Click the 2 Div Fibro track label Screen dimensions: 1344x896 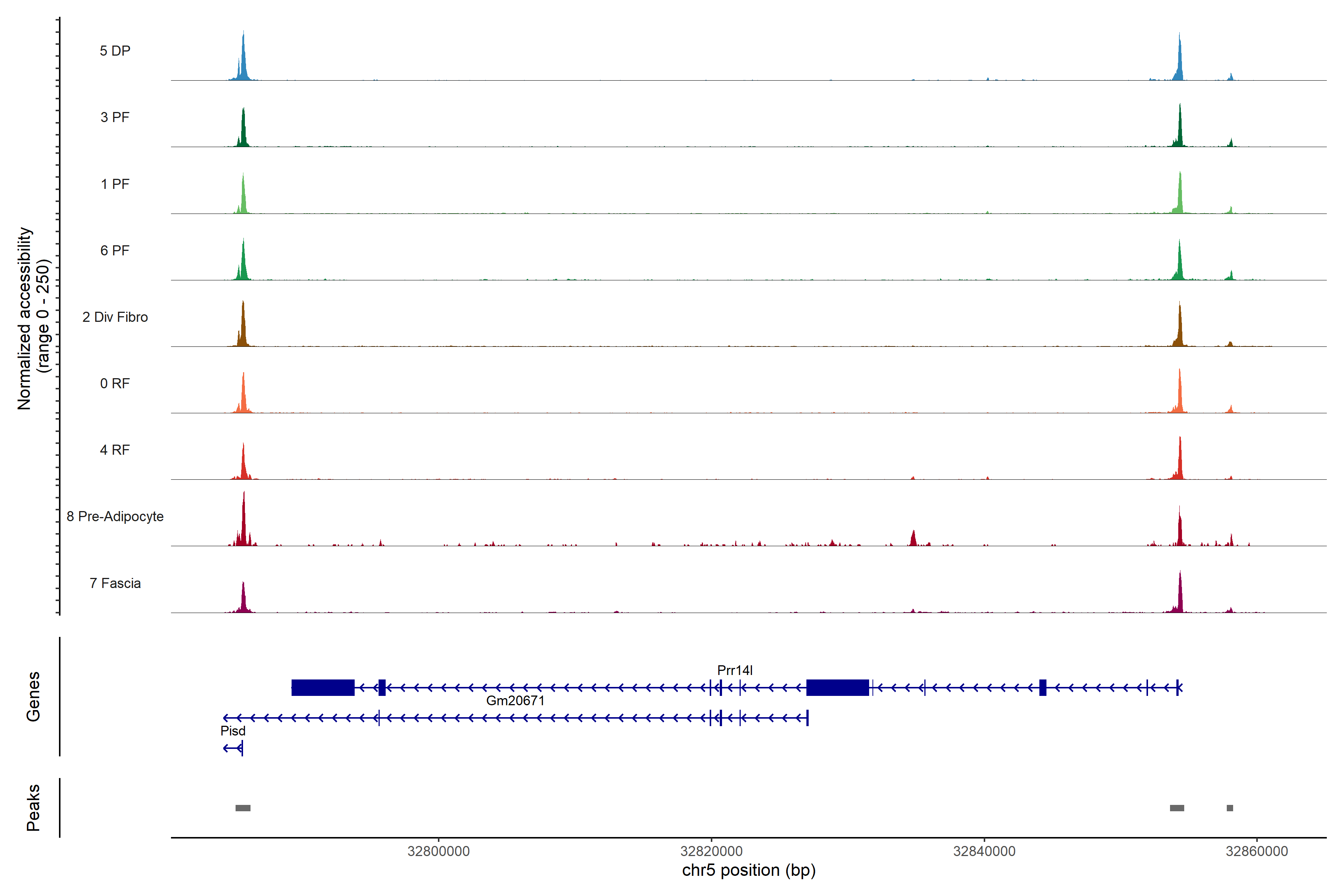point(115,317)
